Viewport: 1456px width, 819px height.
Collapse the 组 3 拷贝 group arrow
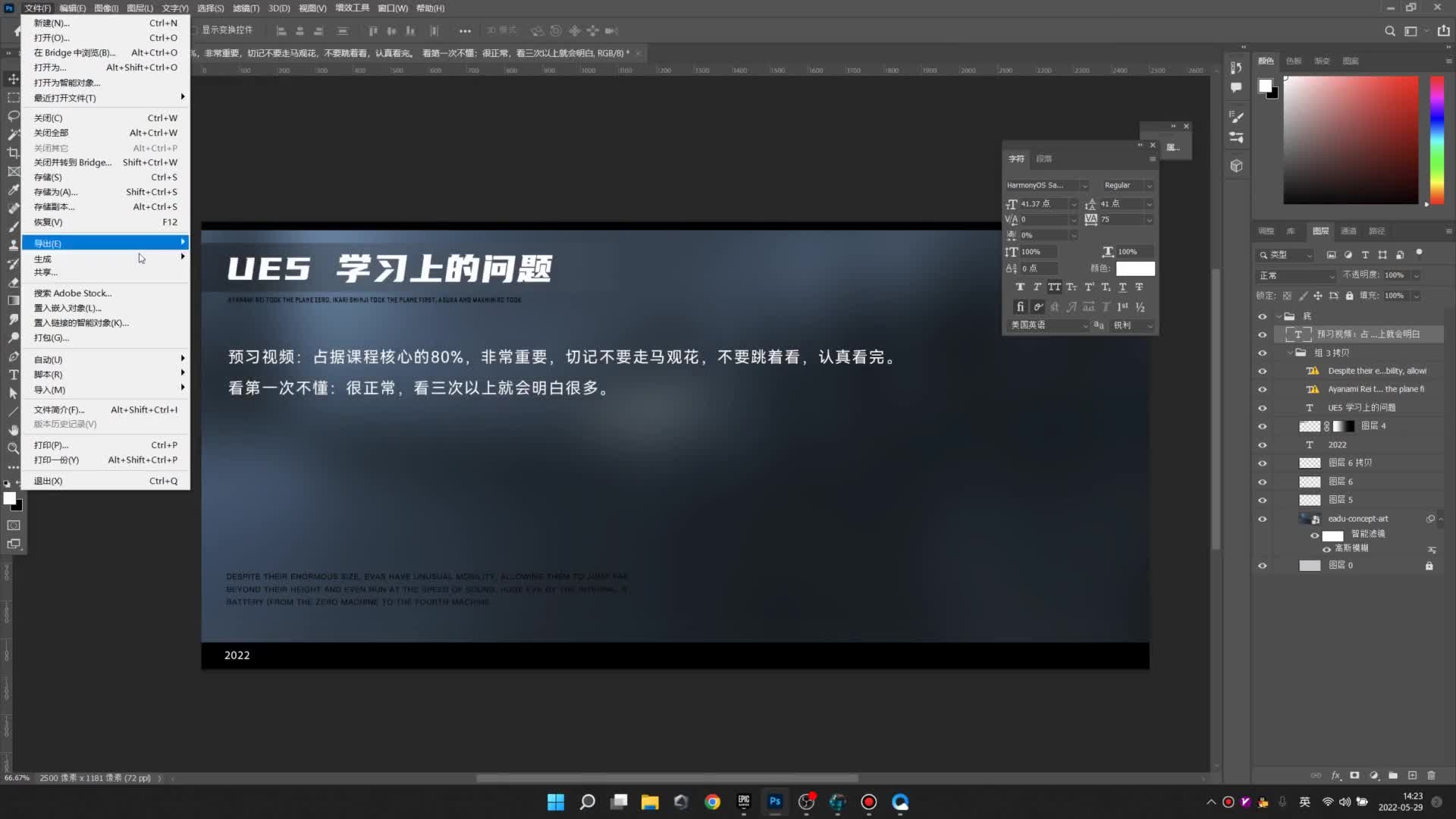1290,353
